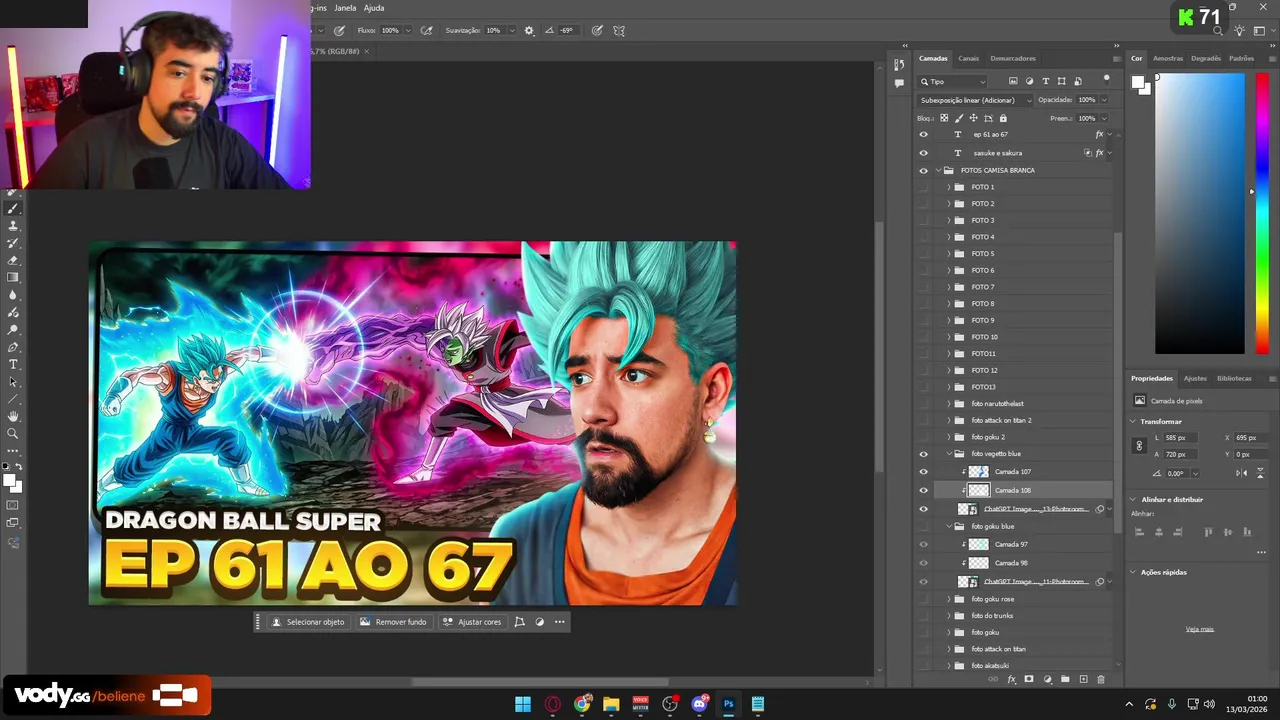Filter layers by shape layers icon
Viewport: 1280px width, 720px height.
tap(1062, 81)
